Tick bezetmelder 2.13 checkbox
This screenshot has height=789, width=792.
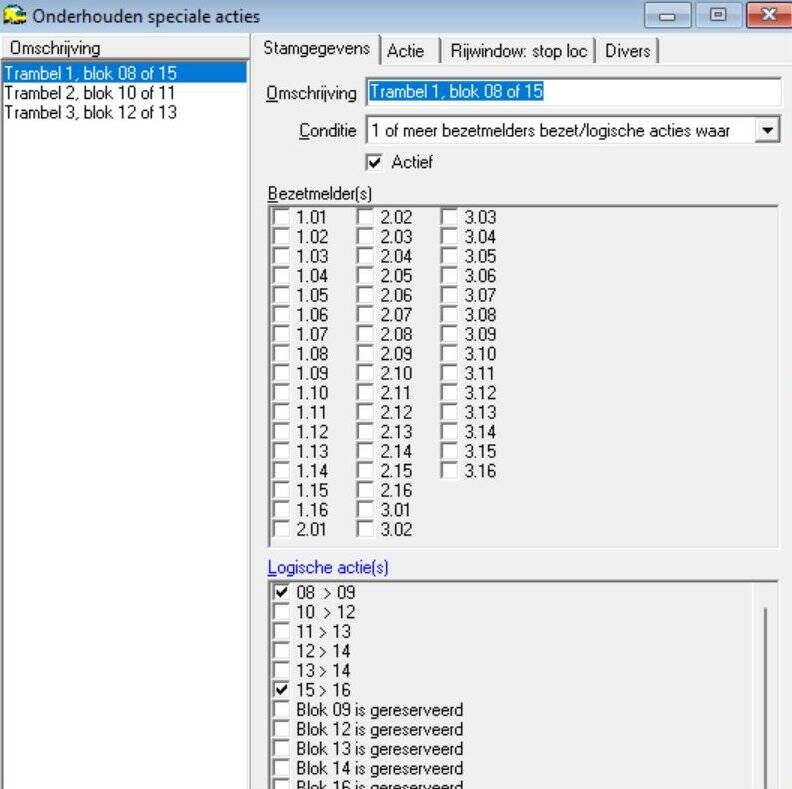click(365, 432)
